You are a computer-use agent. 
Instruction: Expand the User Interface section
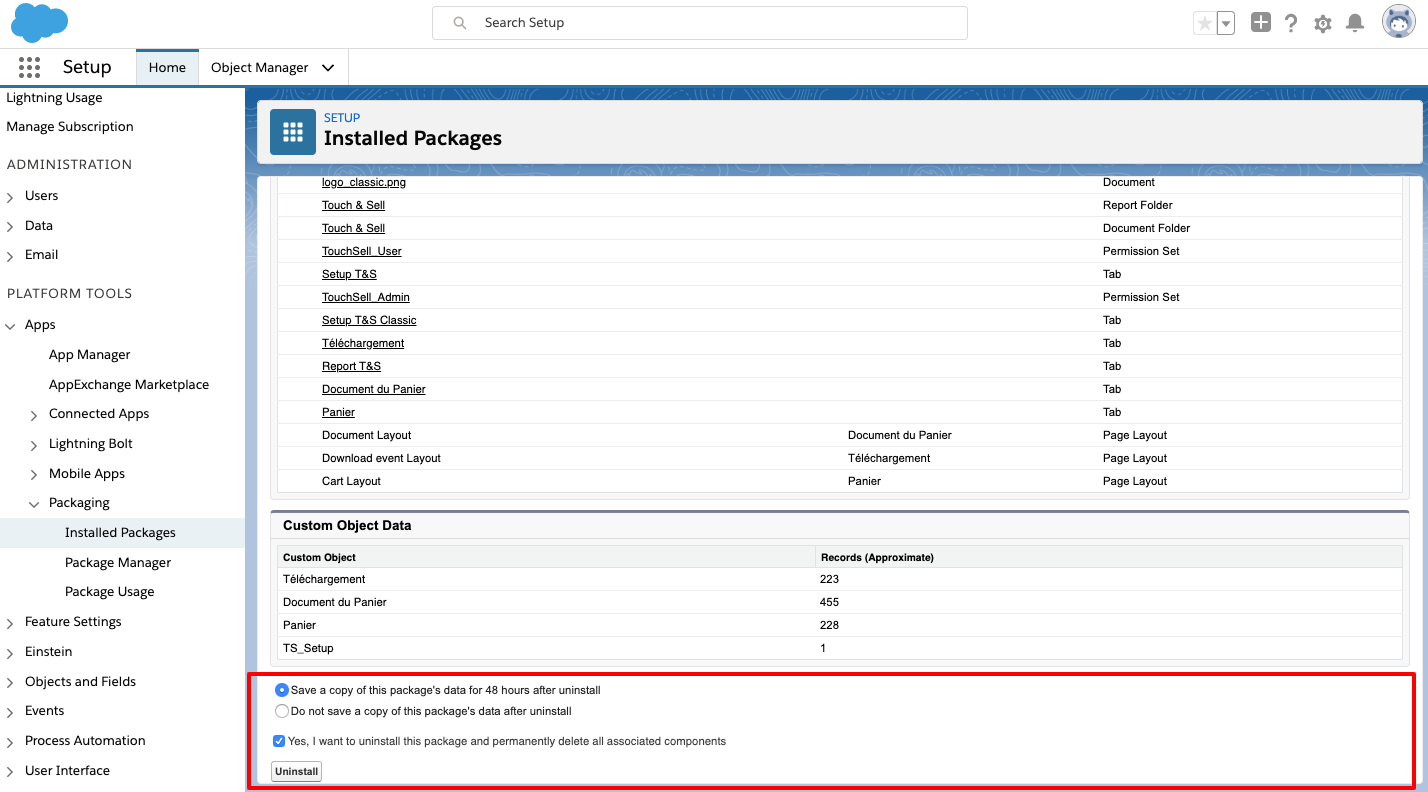click(10, 772)
